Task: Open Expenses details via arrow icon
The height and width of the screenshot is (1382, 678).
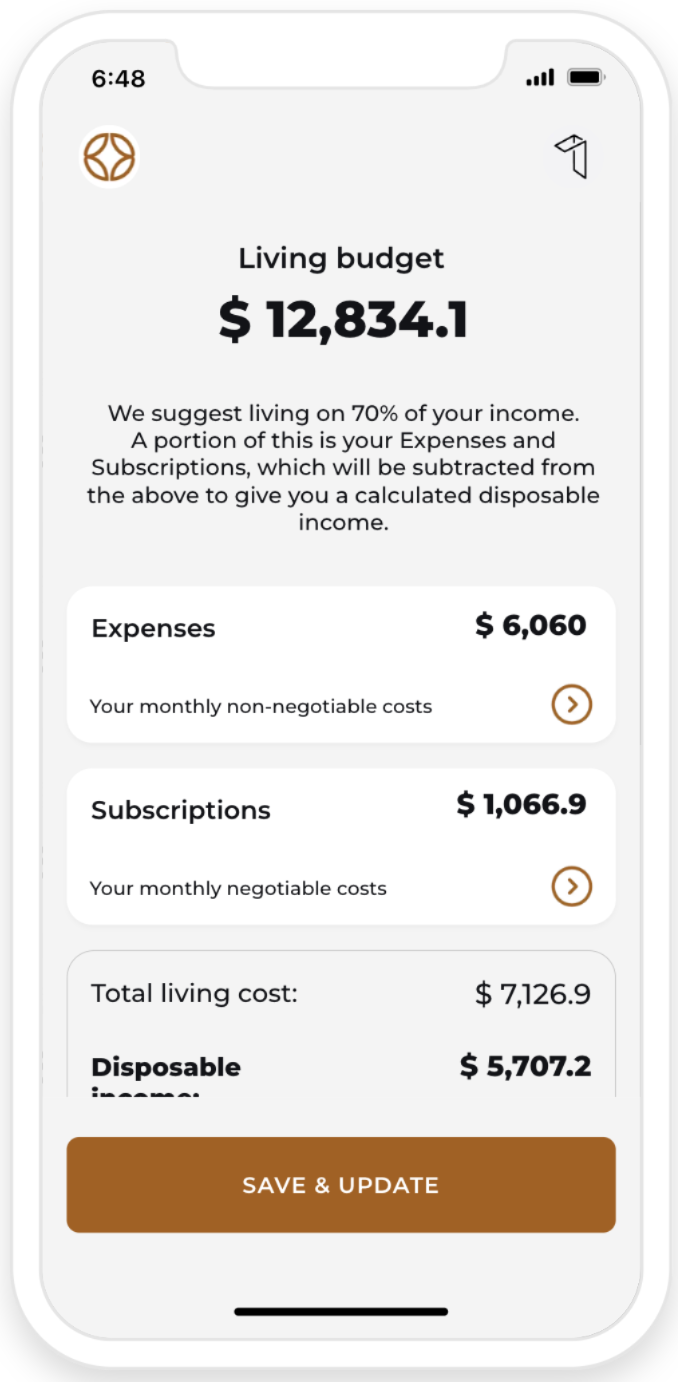Action: [x=572, y=705]
